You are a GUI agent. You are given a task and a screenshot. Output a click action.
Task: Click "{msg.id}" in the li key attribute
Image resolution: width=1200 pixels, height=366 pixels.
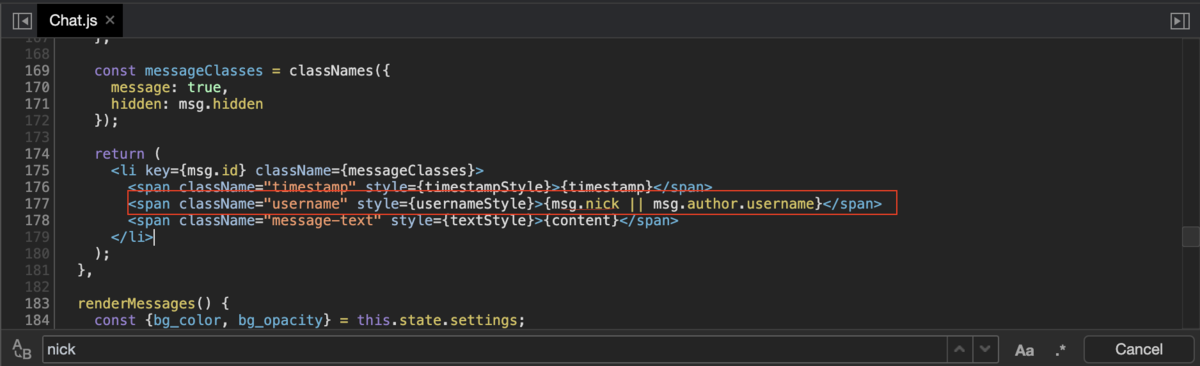click(x=212, y=170)
